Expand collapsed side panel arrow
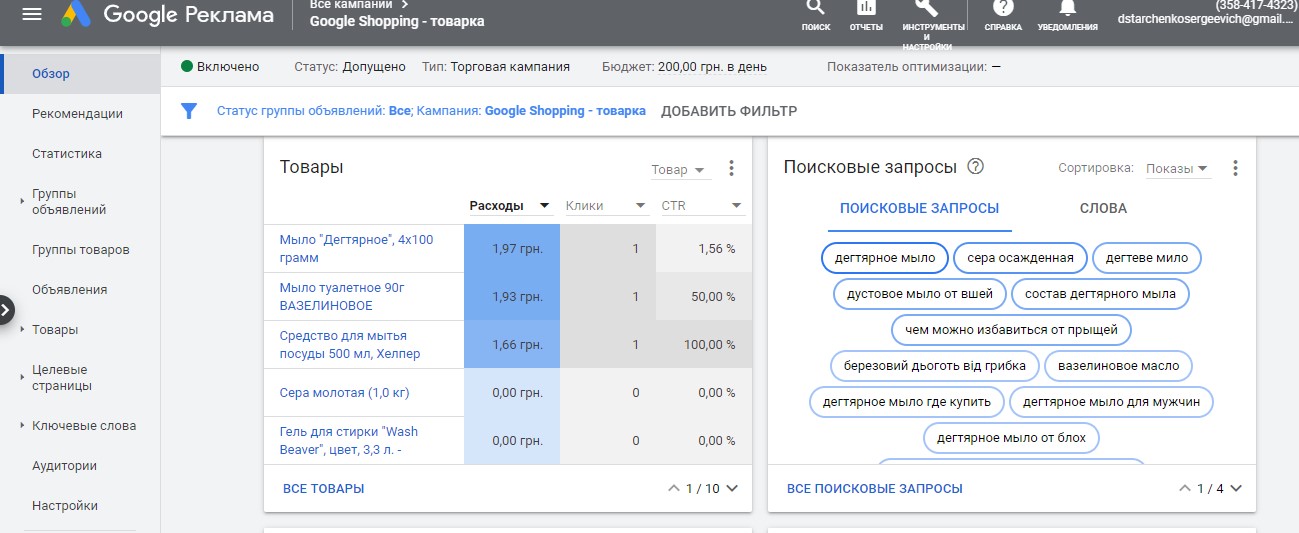The width and height of the screenshot is (1299, 533). 6,309
